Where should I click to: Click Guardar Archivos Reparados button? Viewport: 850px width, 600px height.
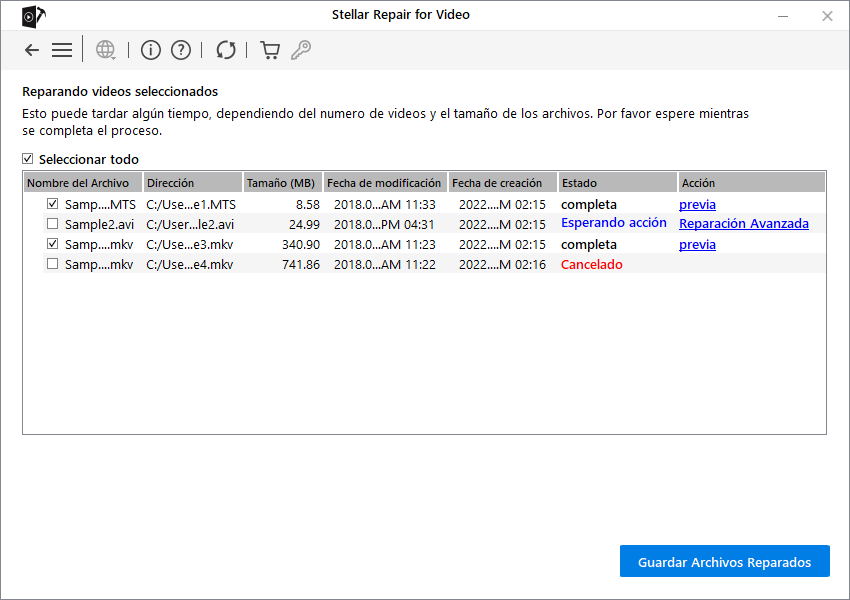pyautogui.click(x=725, y=562)
